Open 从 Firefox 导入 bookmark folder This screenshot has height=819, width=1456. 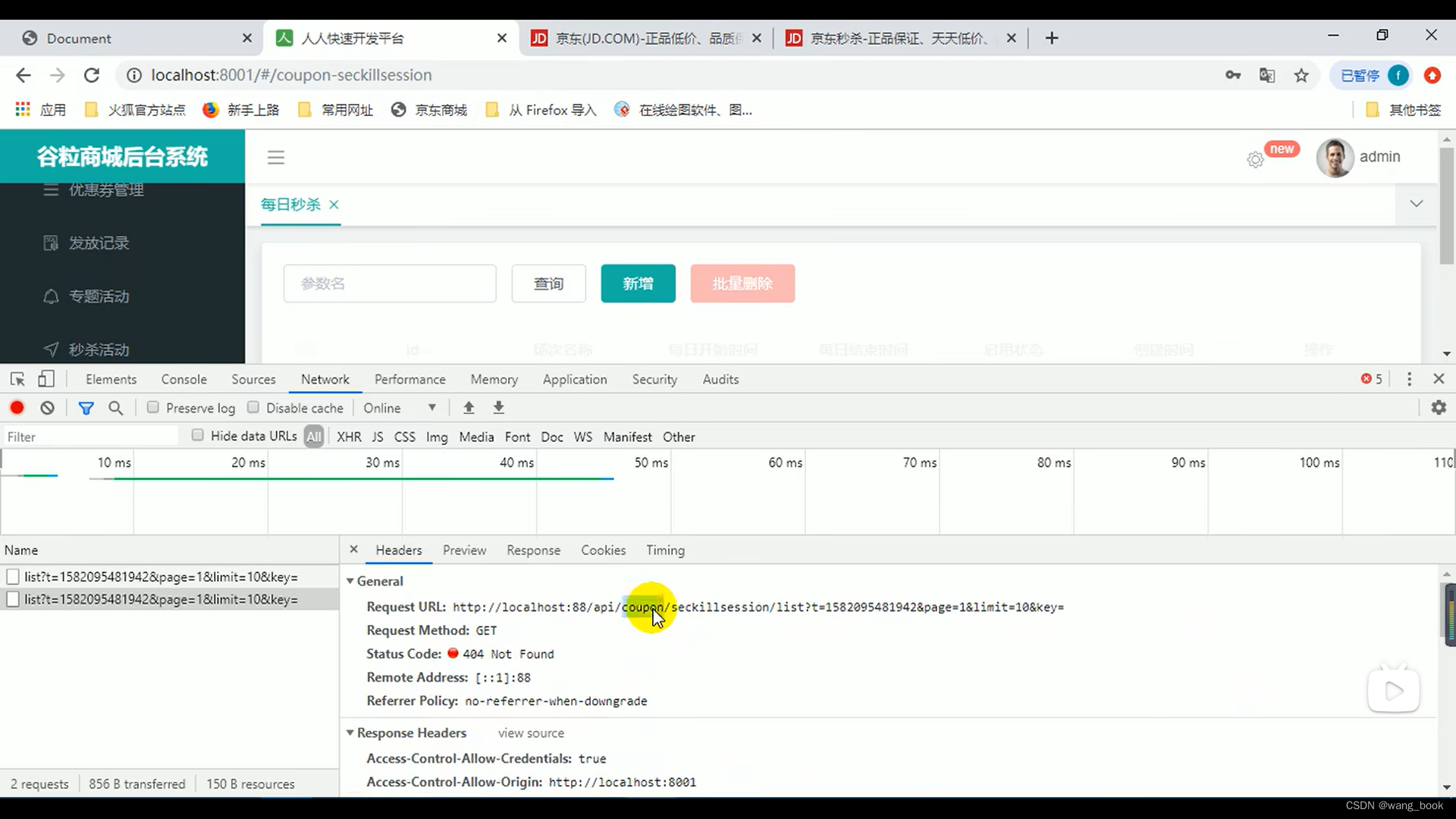coord(541,110)
